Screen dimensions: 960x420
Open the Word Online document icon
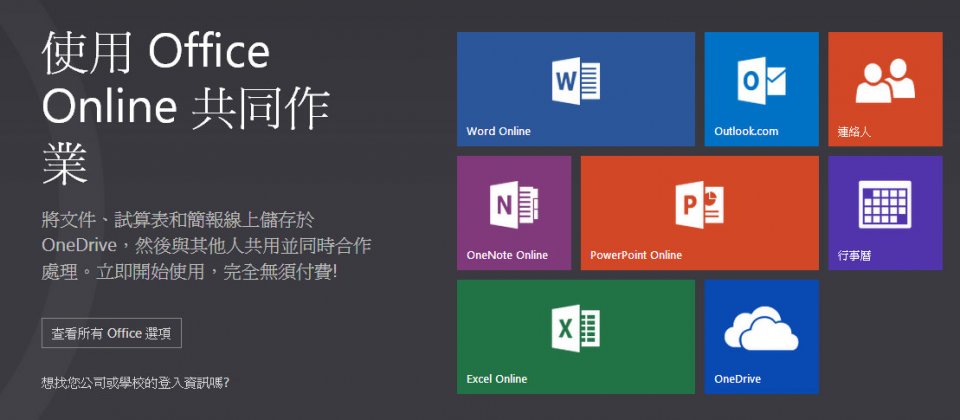click(576, 81)
